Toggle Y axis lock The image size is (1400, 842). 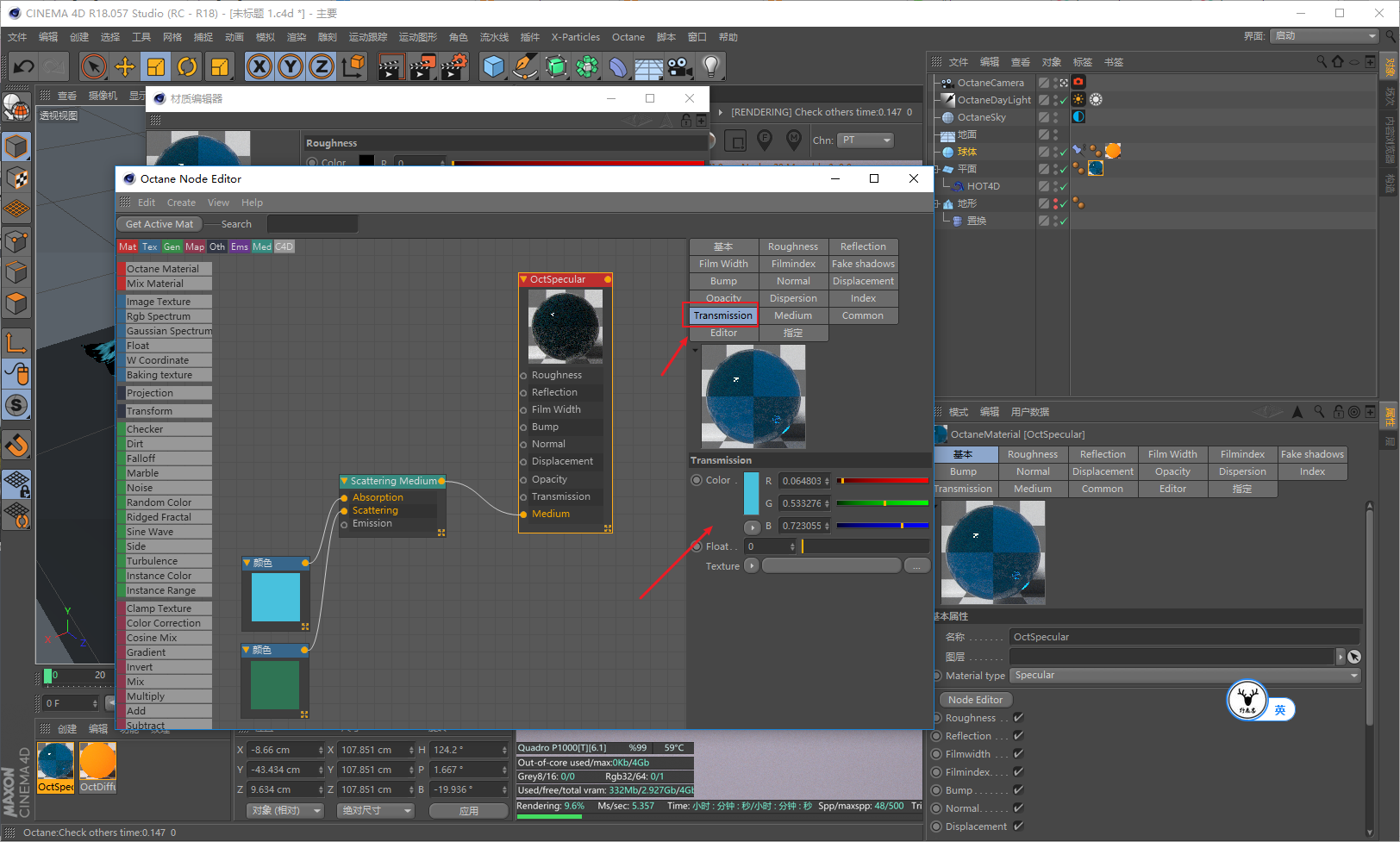tap(291, 66)
